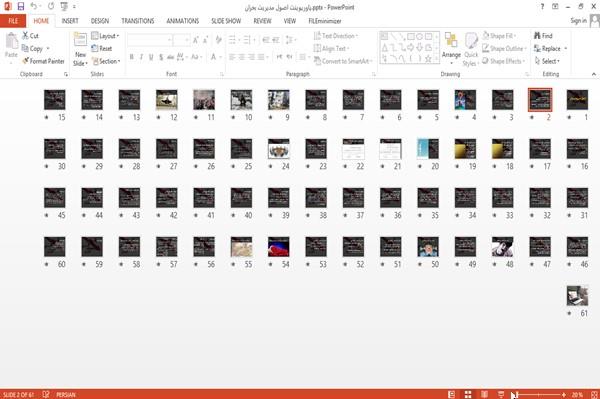Click the zoom slider in status bar

click(x=538, y=394)
